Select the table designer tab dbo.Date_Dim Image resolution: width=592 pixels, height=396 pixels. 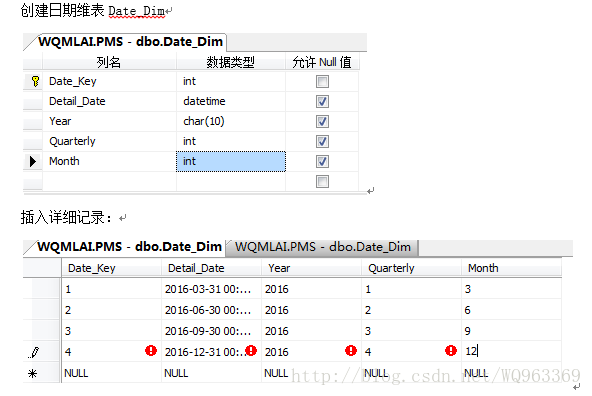pyautogui.click(x=131, y=42)
